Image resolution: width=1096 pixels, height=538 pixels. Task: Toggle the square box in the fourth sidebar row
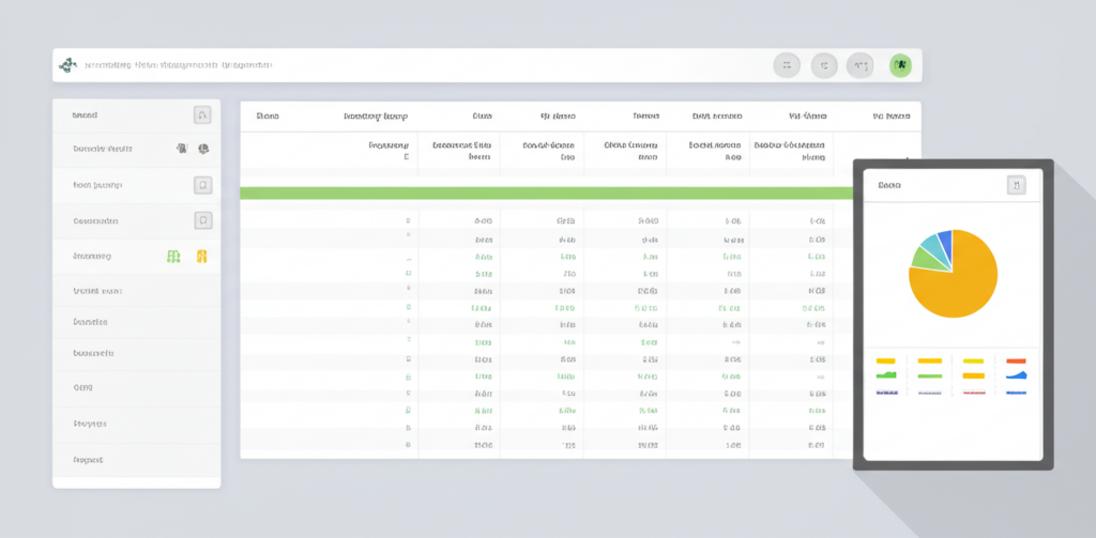(202, 220)
